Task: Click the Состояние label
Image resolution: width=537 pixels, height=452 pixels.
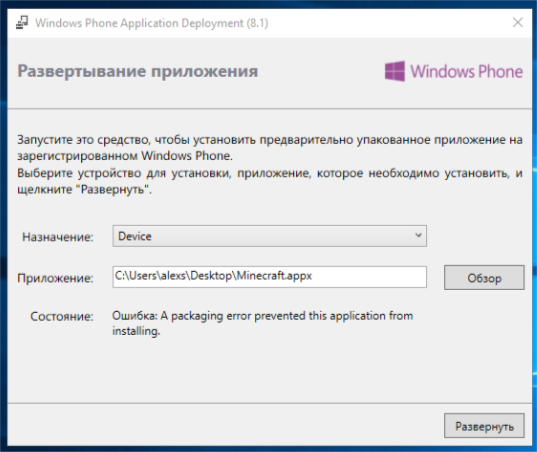Action: tap(62, 316)
